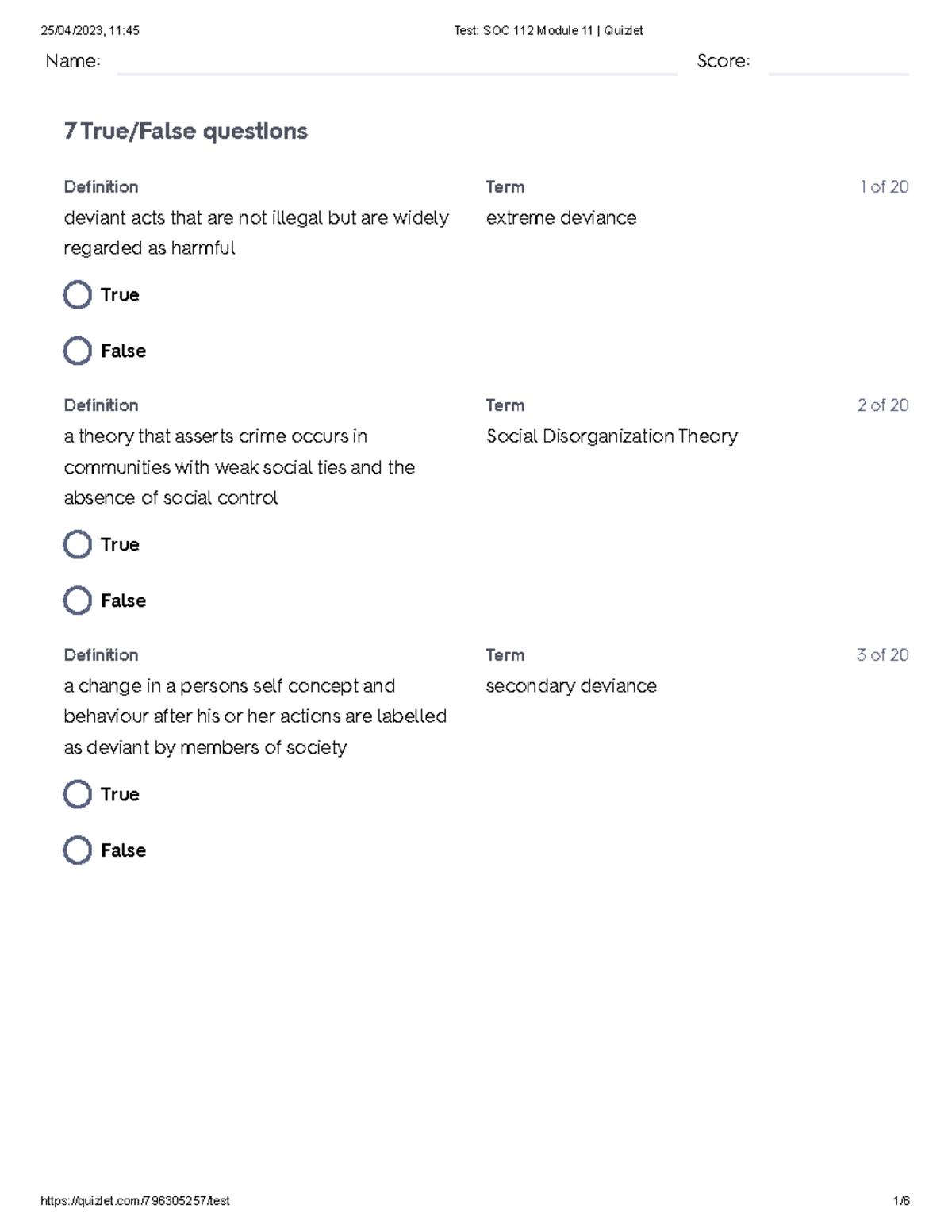Click the definition about acts widely regarded as harmful
The image size is (952, 1232).
click(x=255, y=232)
